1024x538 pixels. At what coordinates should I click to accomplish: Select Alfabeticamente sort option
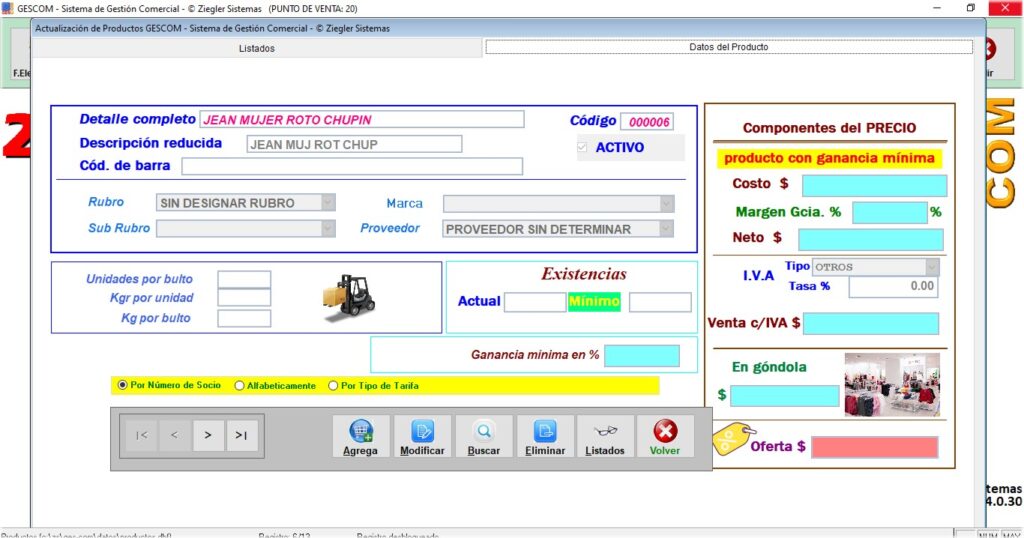(x=240, y=385)
